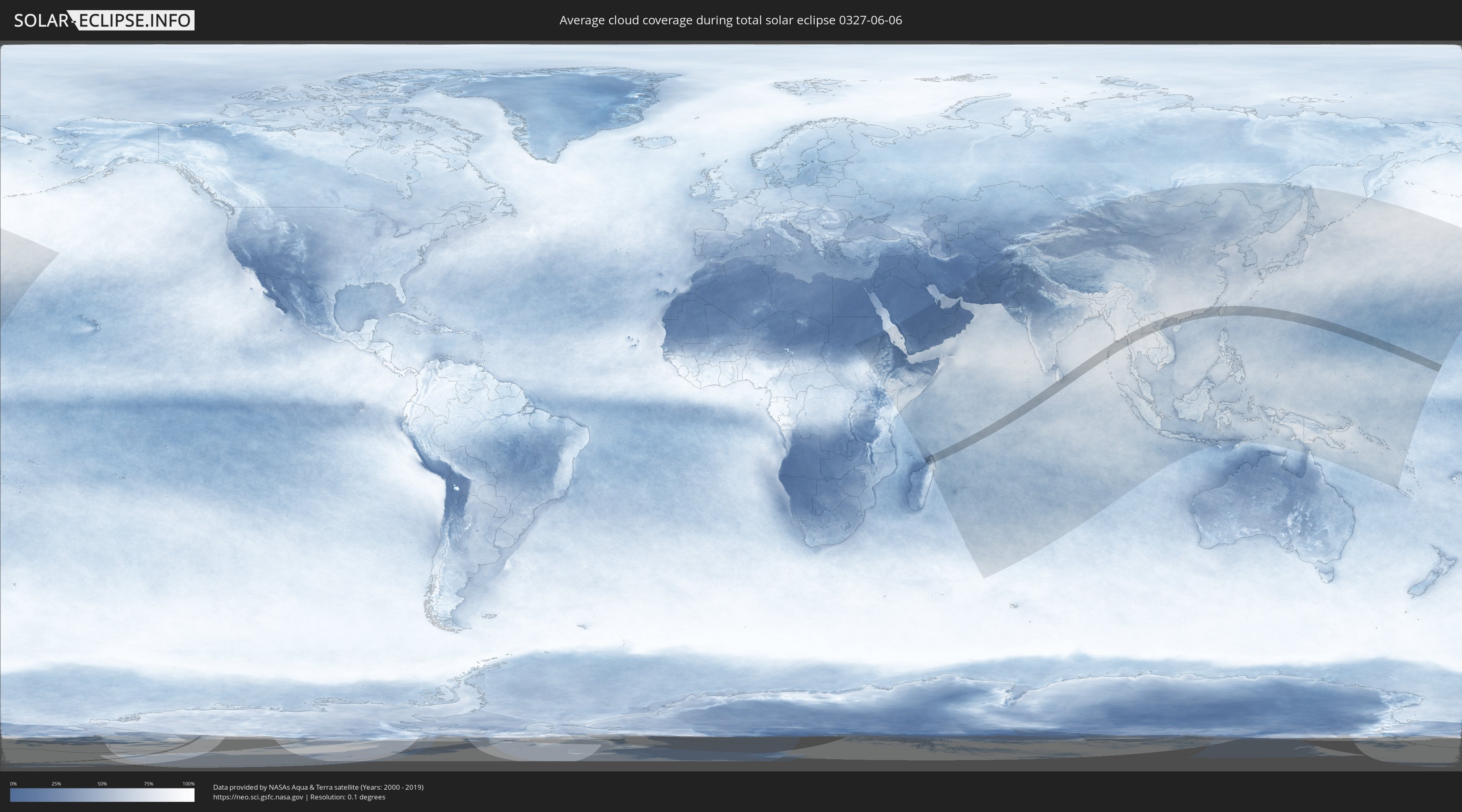Click the cloud coverage color gradient legend
This screenshot has width=1462, height=812.
click(102, 795)
